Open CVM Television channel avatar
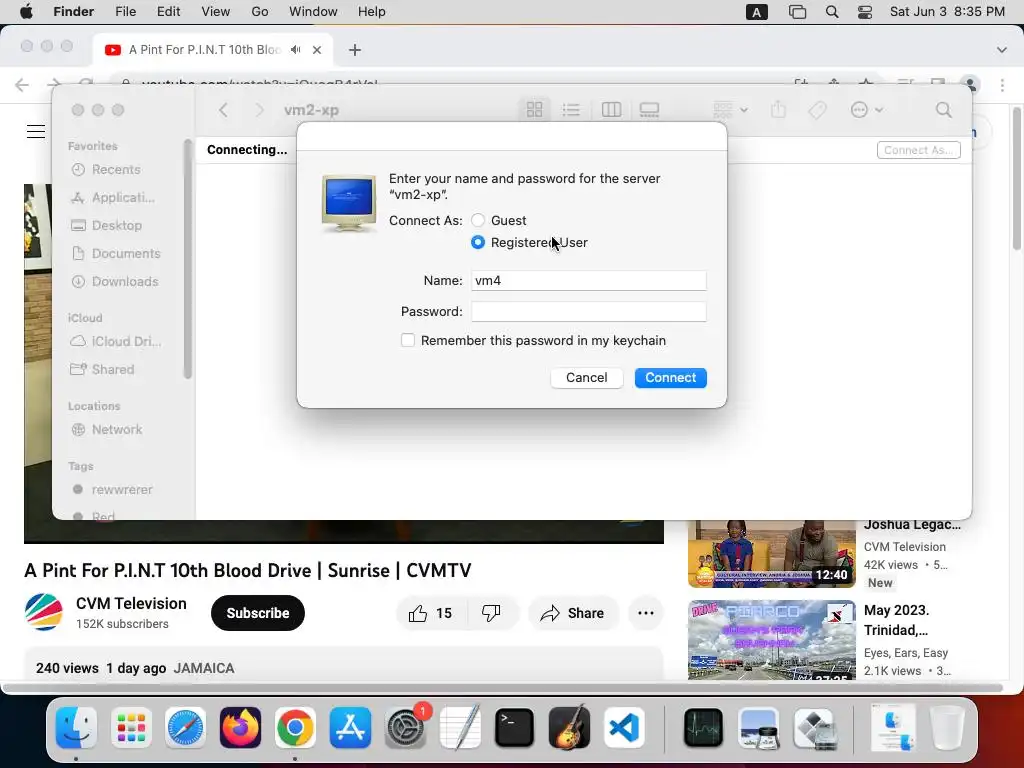The width and height of the screenshot is (1024, 768). [44, 613]
